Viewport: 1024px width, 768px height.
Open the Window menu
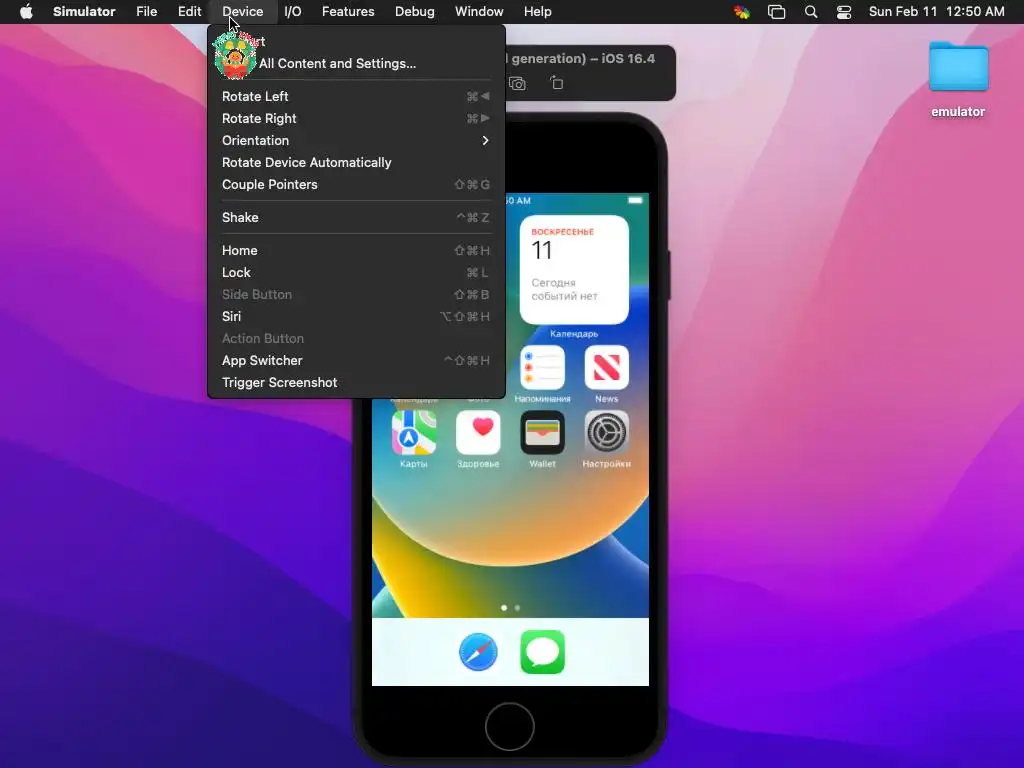point(479,12)
